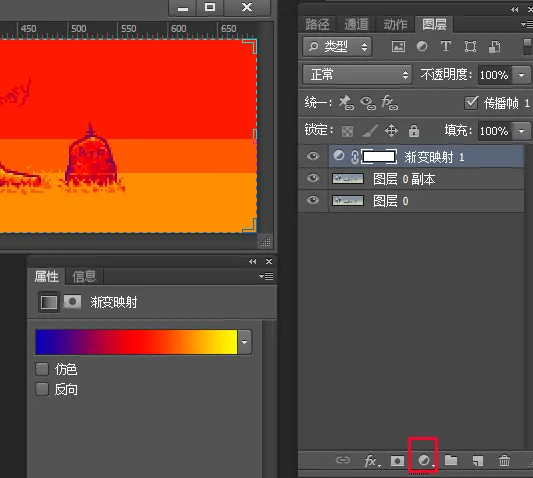Click mask icon in Properties panel
Screen dimensions: 533x478
coord(72,302)
